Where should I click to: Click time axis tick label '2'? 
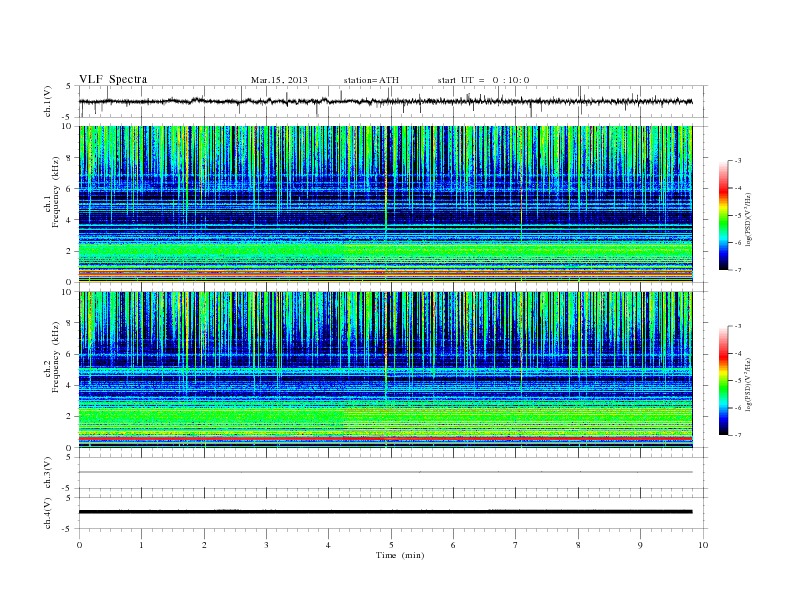[204, 545]
